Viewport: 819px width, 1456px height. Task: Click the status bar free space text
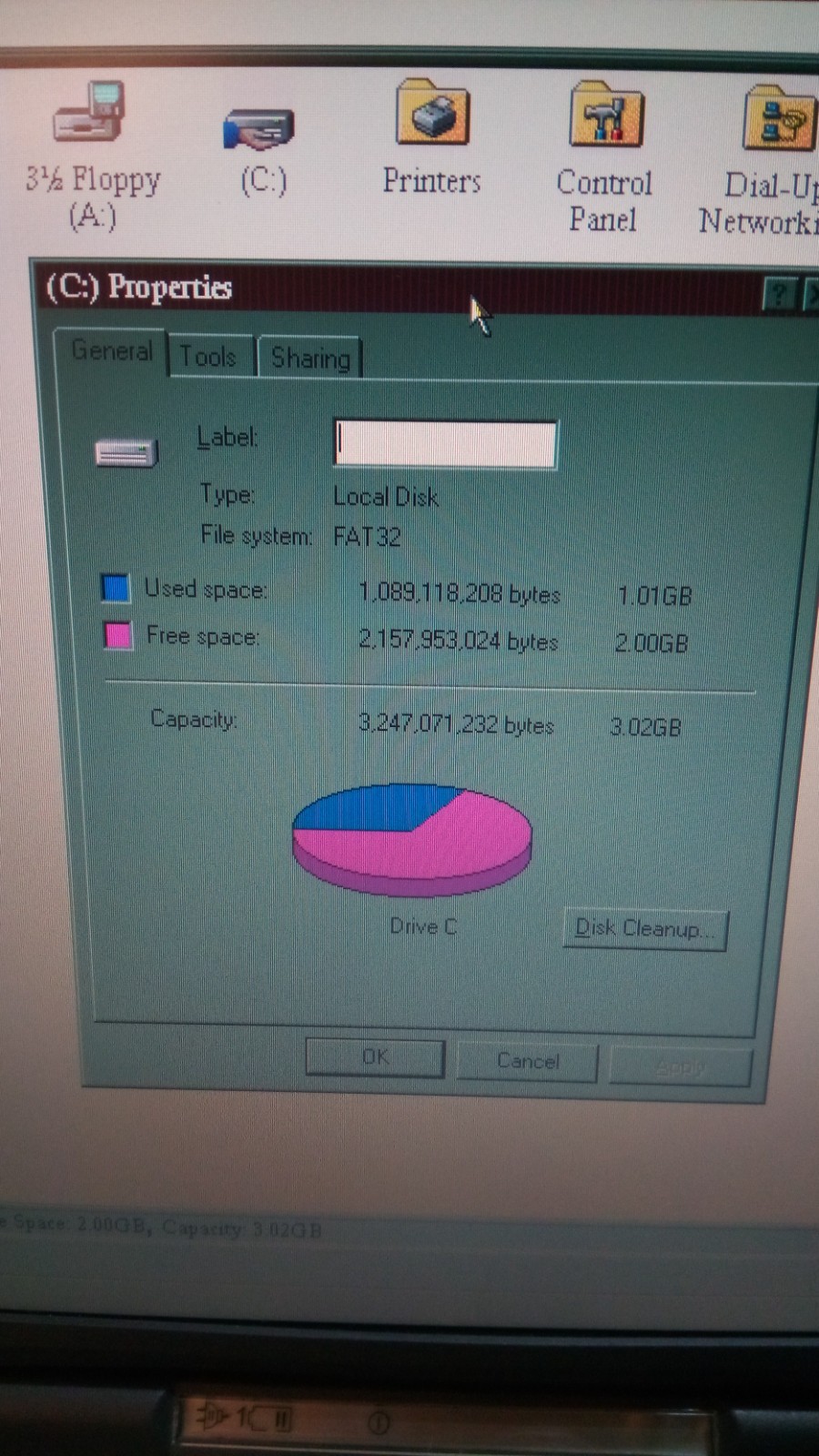(162, 1227)
